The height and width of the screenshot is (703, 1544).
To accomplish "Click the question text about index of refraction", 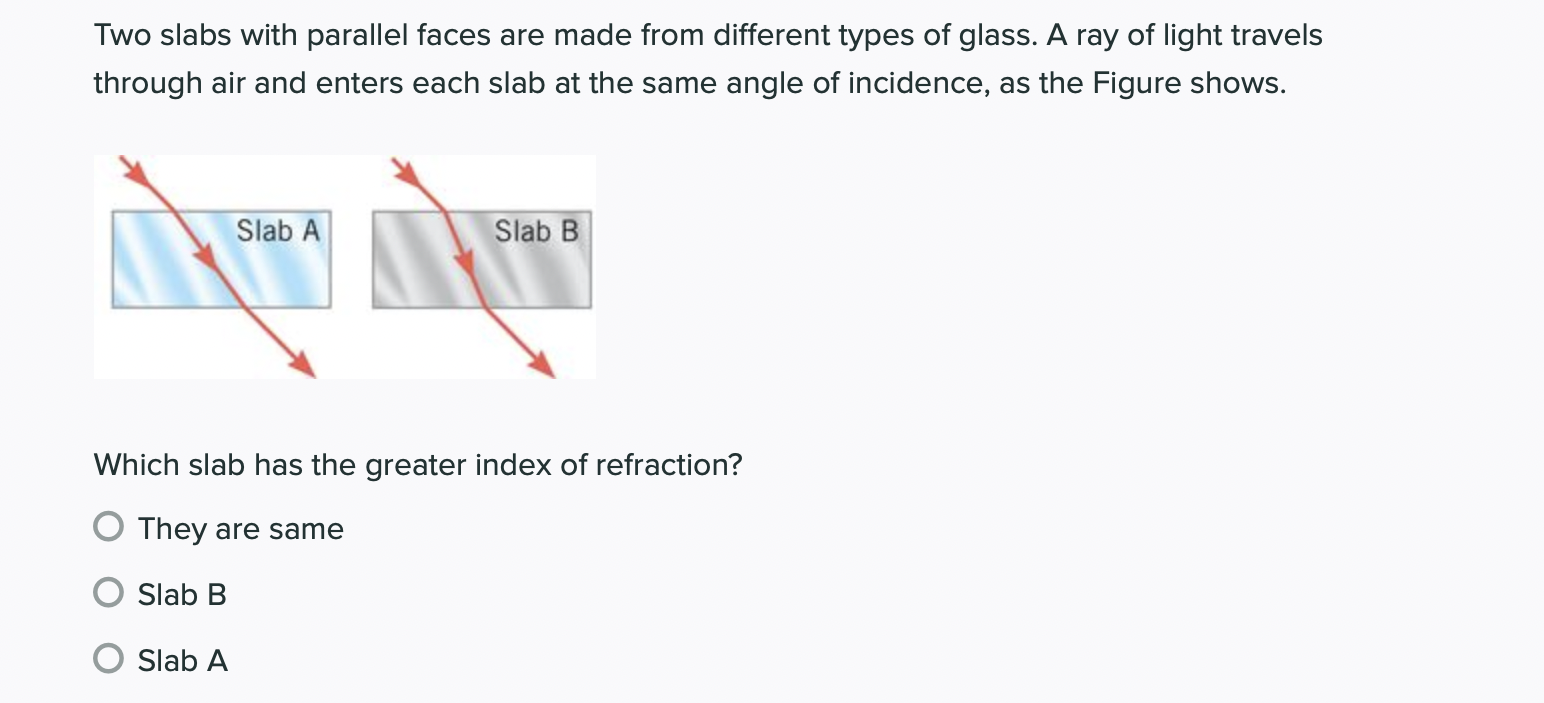I will click(417, 464).
